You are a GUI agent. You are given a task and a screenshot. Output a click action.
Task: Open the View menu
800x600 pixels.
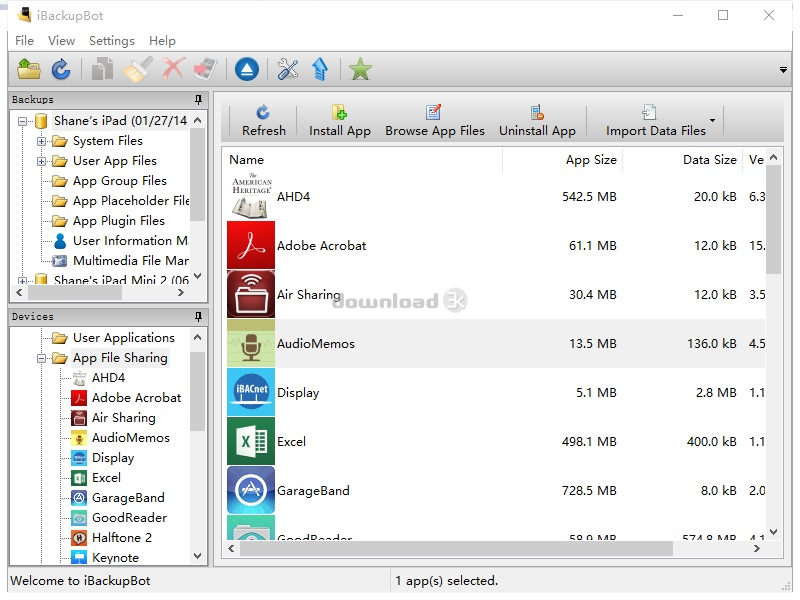tap(61, 40)
